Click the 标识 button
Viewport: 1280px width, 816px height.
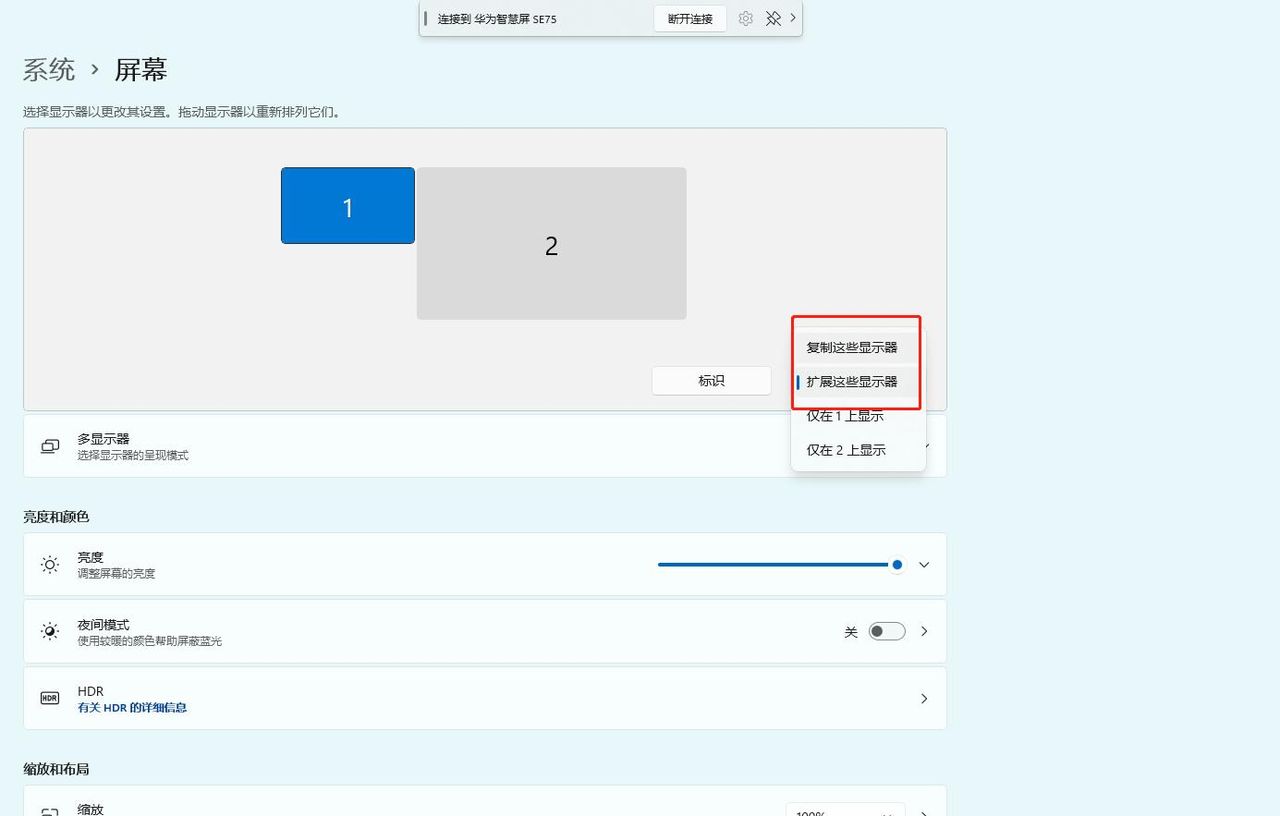(x=711, y=380)
